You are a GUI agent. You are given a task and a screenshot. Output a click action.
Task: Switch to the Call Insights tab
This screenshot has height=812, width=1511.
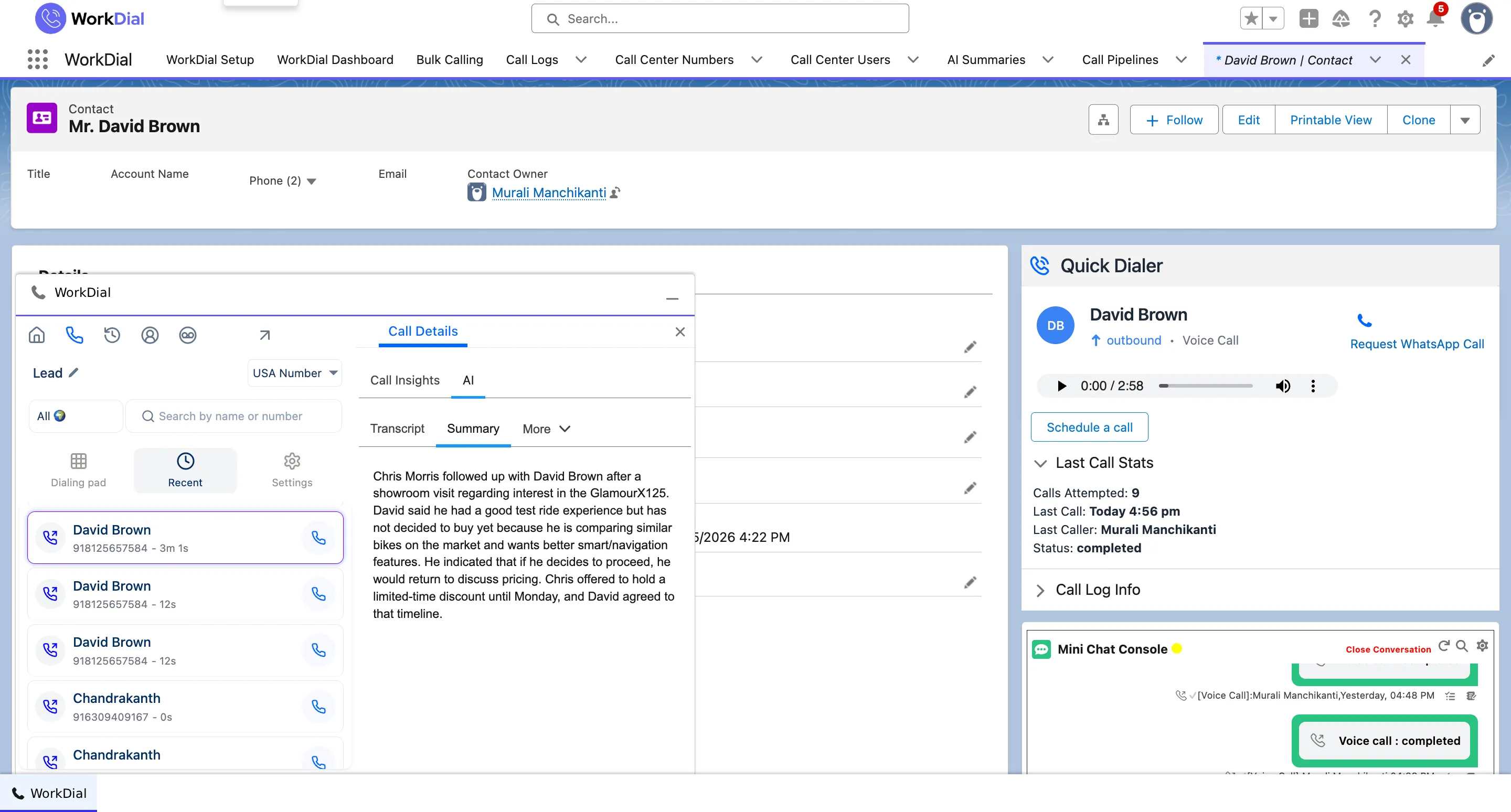tap(405, 380)
